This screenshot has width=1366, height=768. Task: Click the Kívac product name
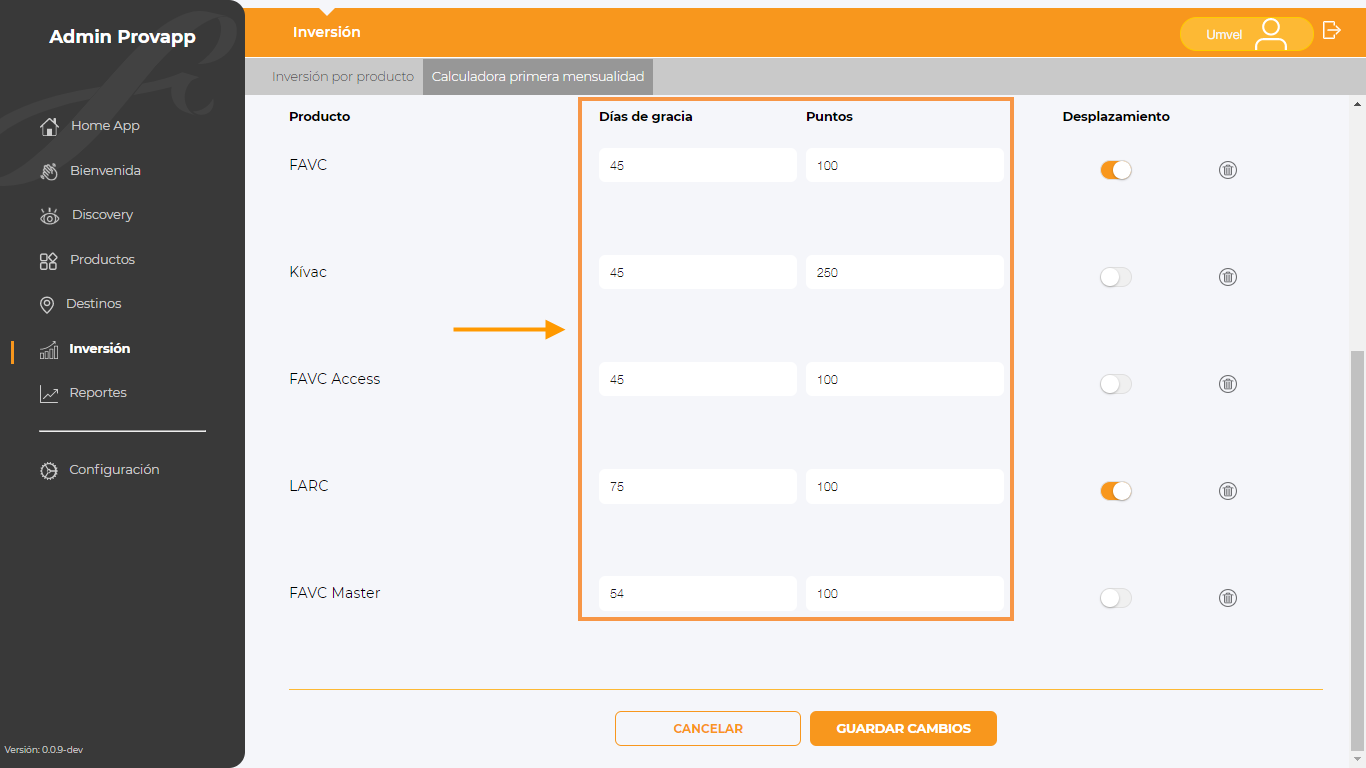[308, 272]
